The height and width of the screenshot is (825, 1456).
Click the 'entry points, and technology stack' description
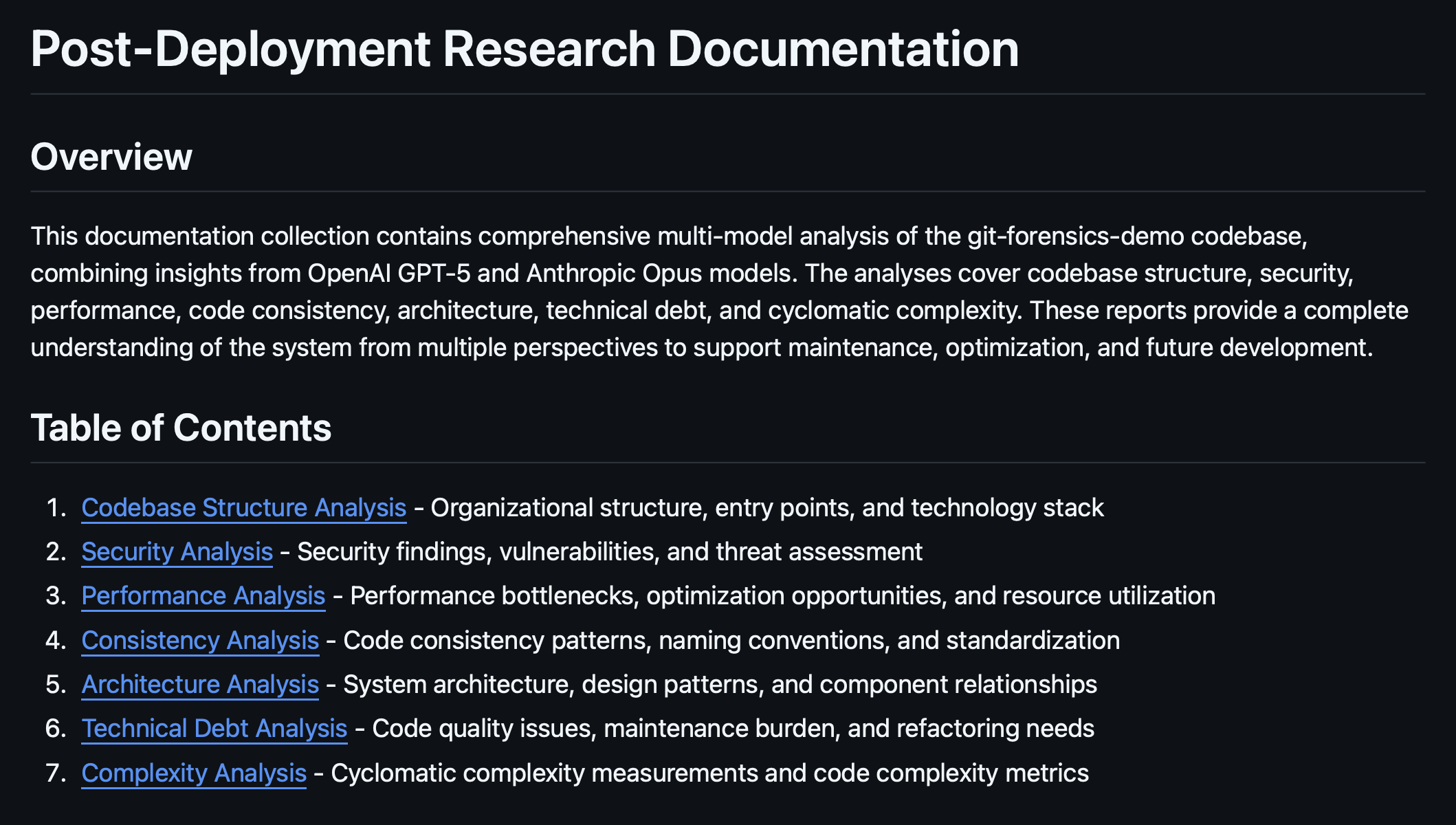point(909,507)
